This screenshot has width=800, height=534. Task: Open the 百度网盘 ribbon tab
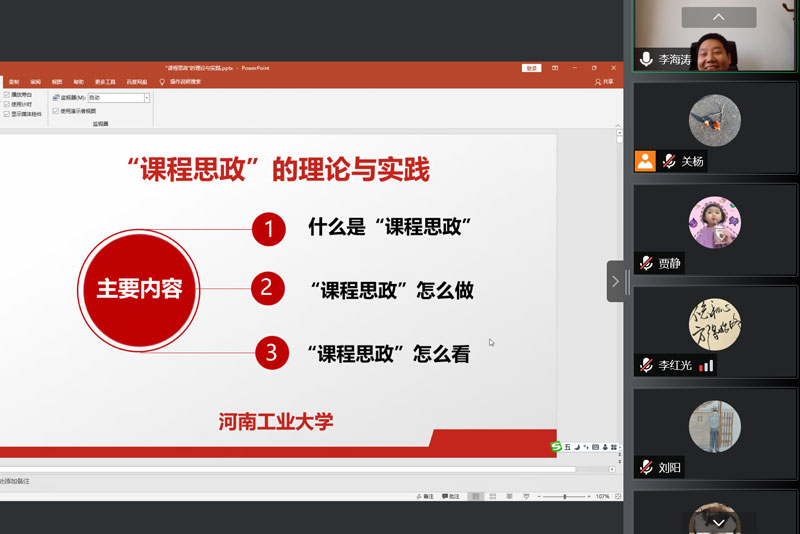click(x=137, y=82)
